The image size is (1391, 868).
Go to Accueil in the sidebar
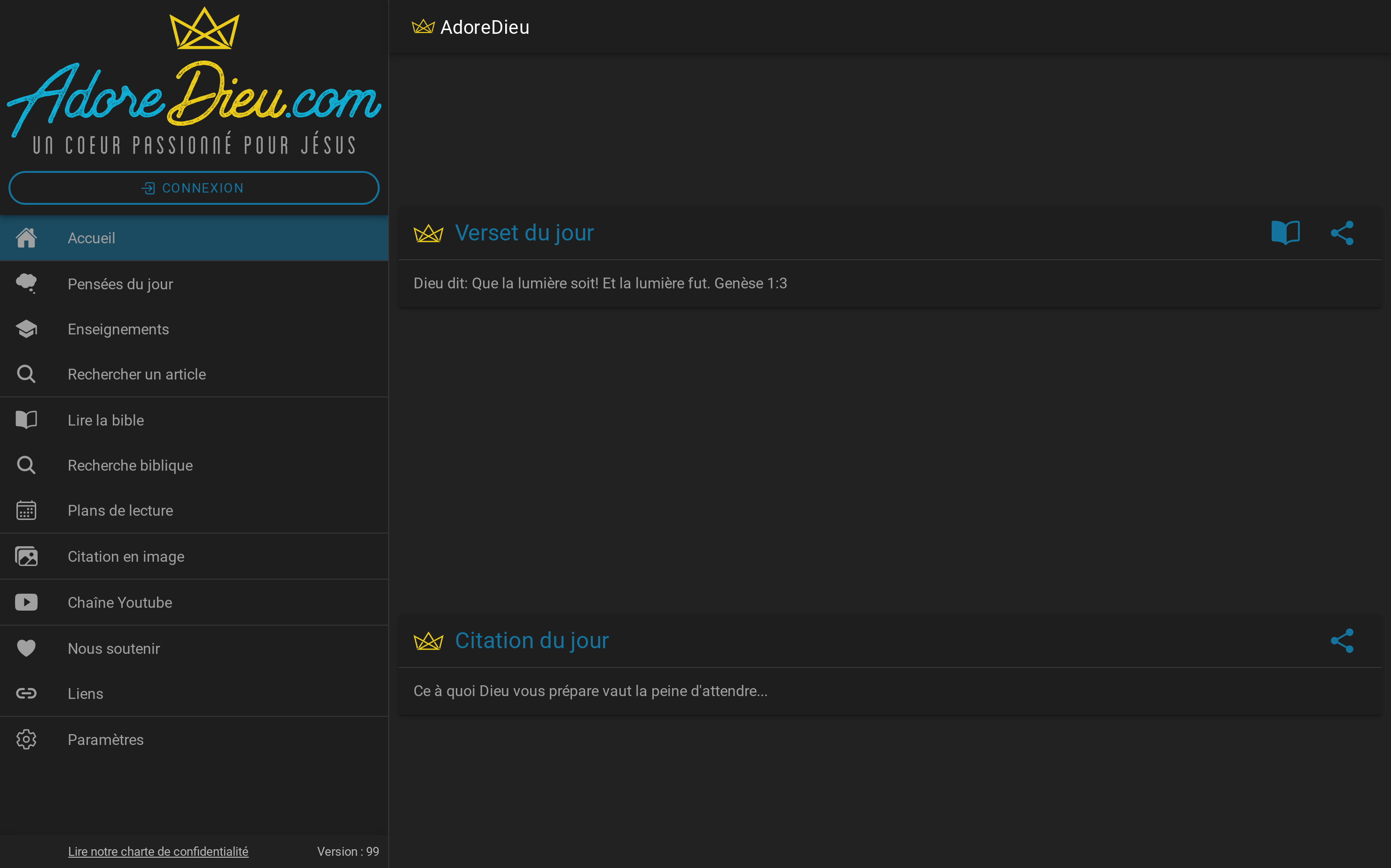91,238
